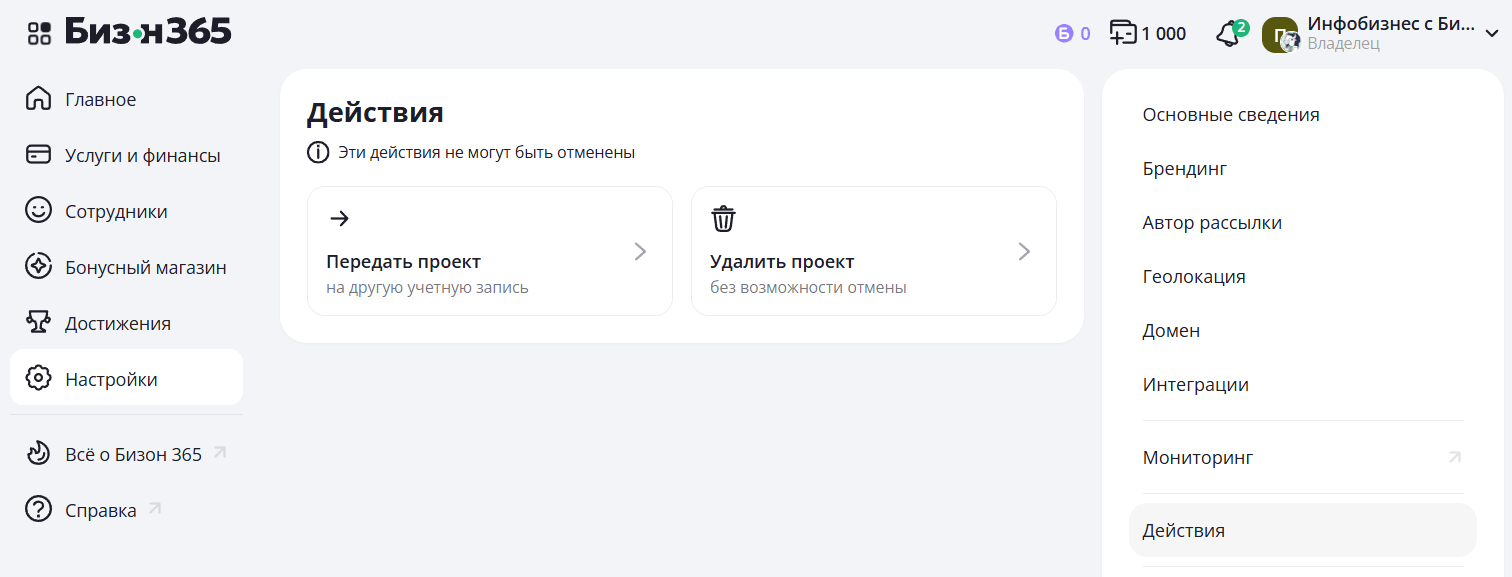Click the trash icon on Удалить проект card

click(723, 219)
